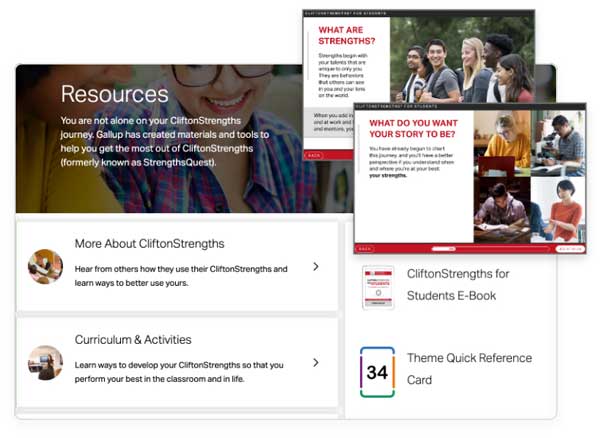Open the More About CliftonStrengths heading
The height and width of the screenshot is (438, 600).
pyautogui.click(x=149, y=244)
